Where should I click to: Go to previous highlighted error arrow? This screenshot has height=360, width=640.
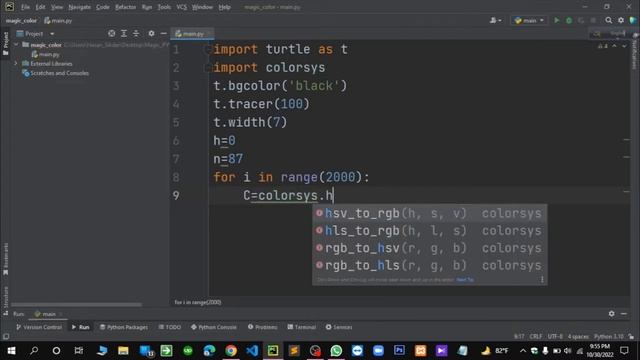point(614,46)
